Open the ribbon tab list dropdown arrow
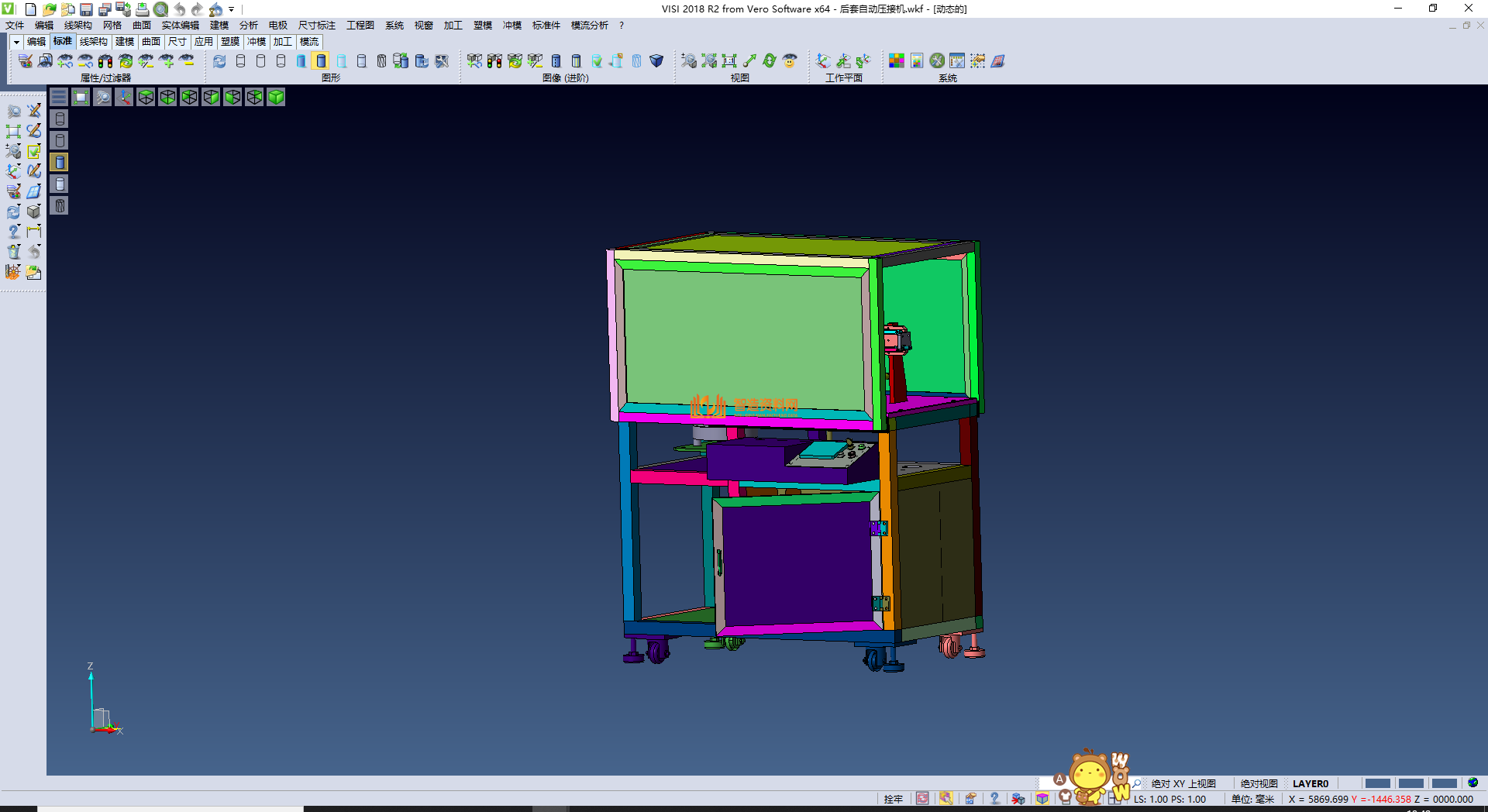Image resolution: width=1488 pixels, height=812 pixels. [15, 42]
